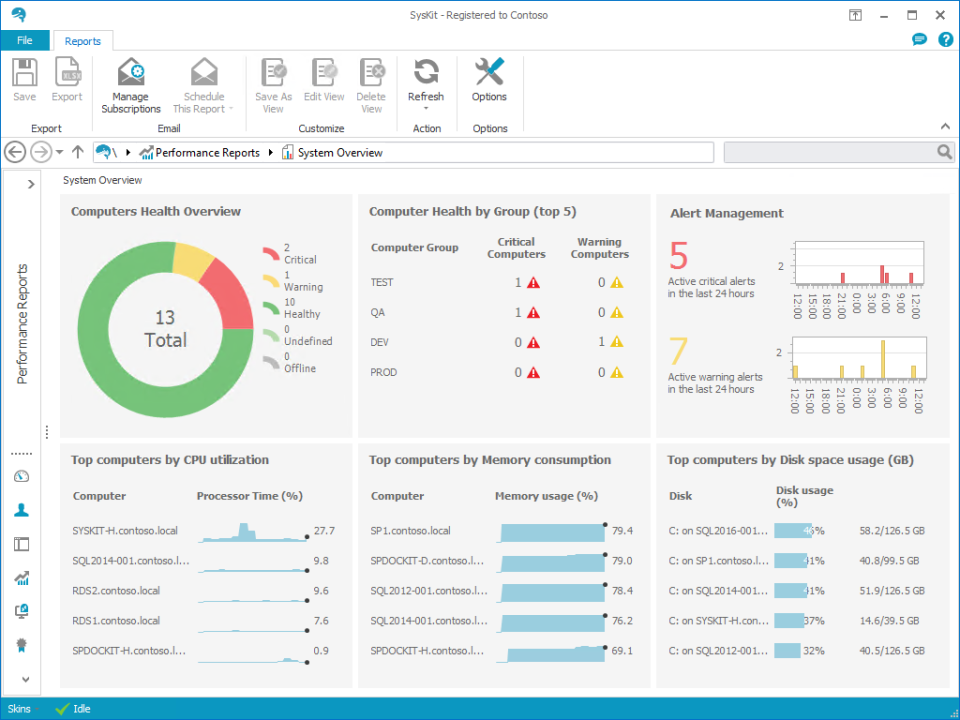The width and height of the screenshot is (960, 720).
Task: Go up one level with the arrow
Action: pos(77,152)
